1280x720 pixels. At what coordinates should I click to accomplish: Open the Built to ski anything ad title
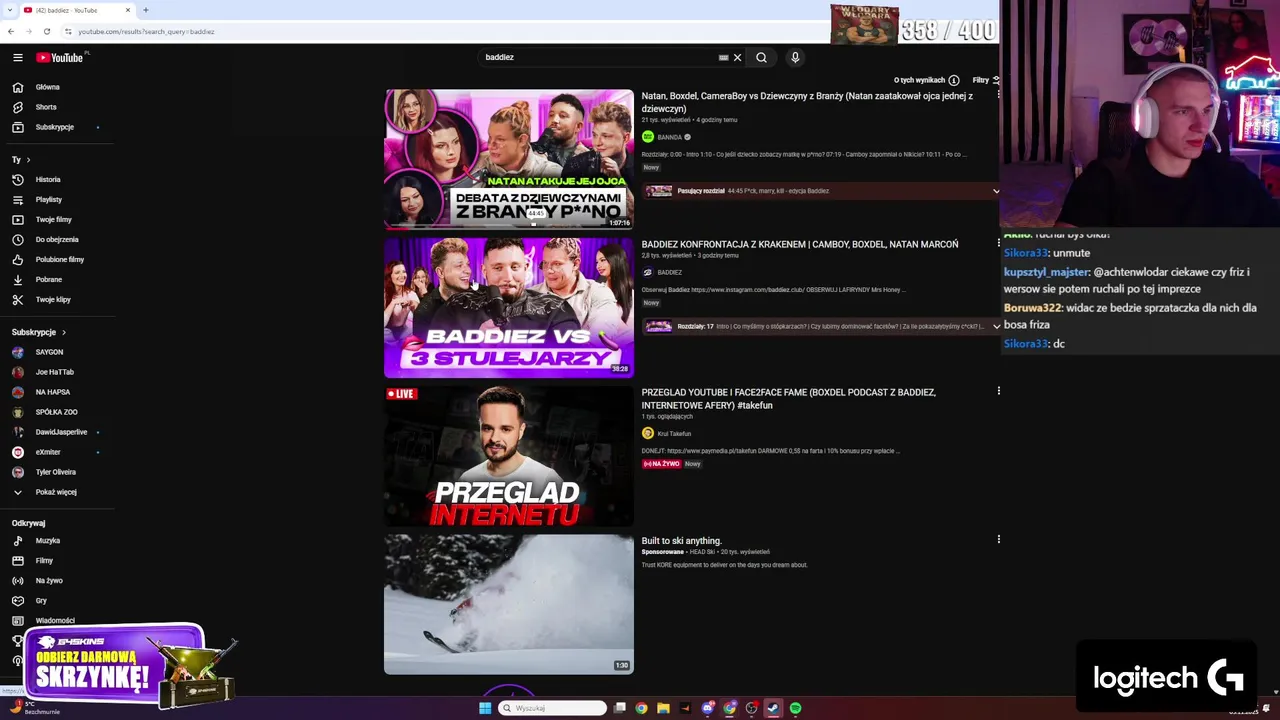point(681,541)
